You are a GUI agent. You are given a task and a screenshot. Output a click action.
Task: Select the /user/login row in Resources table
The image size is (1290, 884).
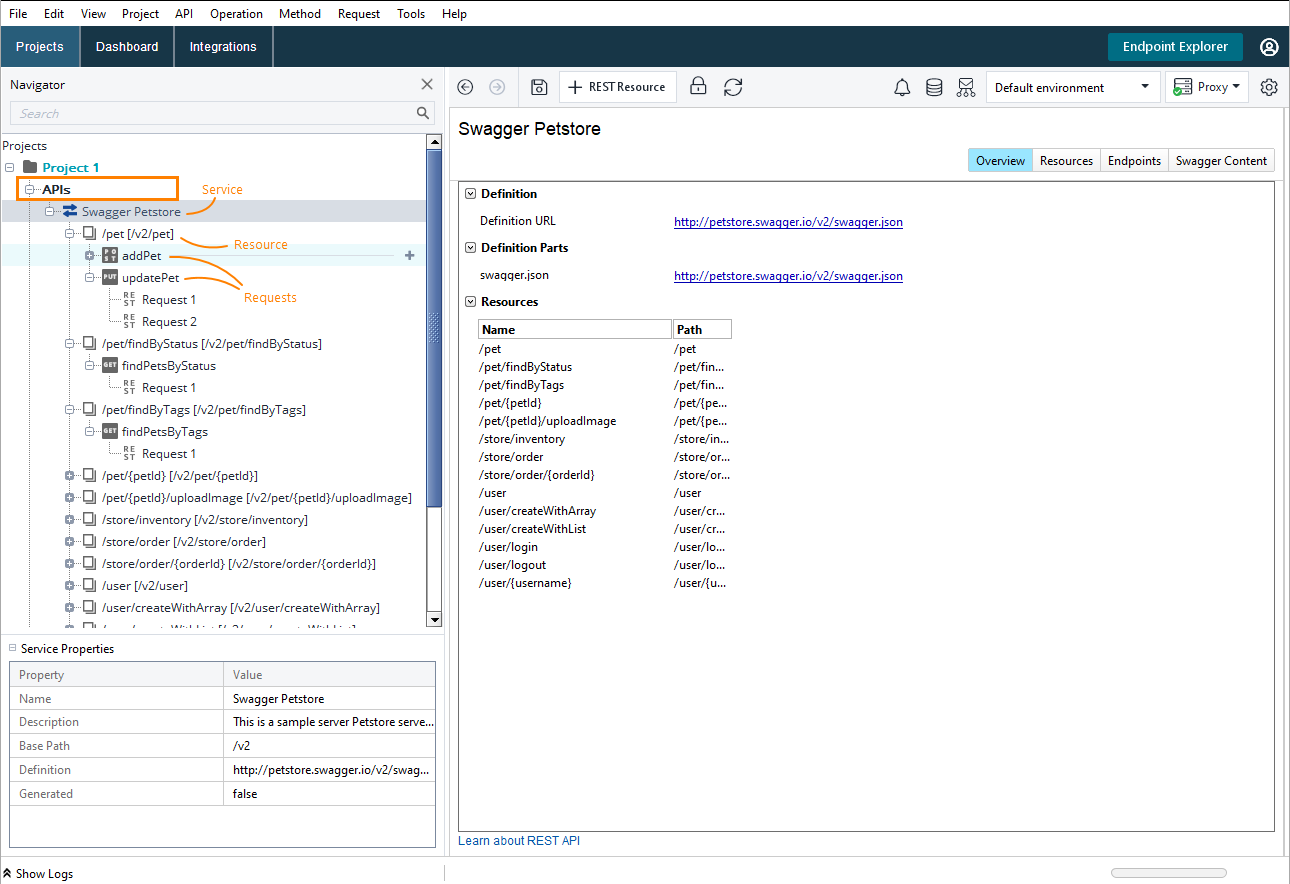coord(605,547)
